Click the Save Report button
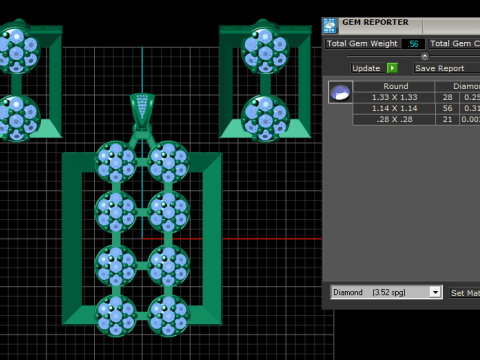 tap(446, 68)
